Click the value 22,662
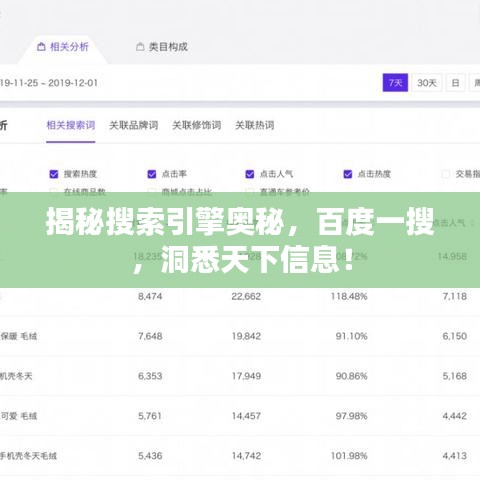This screenshot has width=480, height=480. [246, 296]
